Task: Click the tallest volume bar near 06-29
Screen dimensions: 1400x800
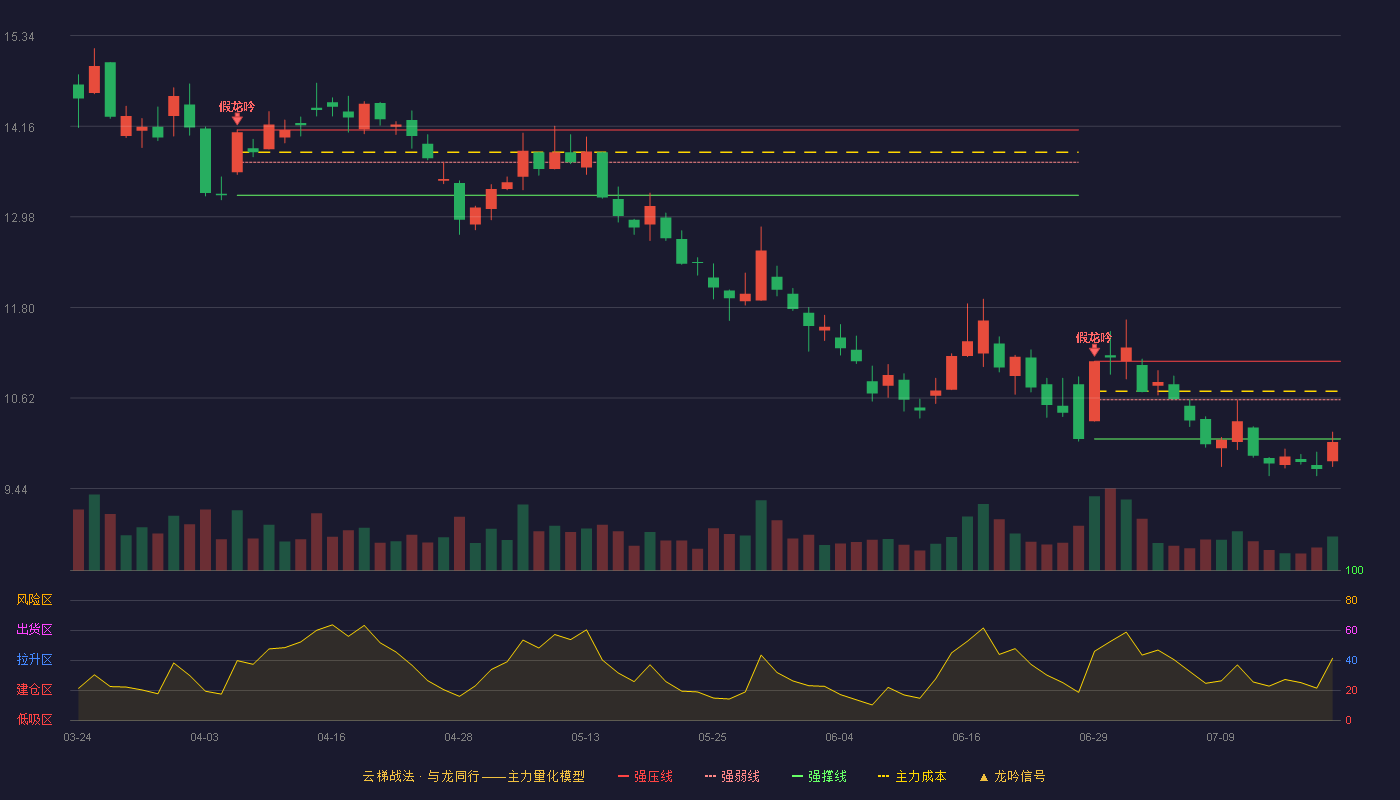Action: pyautogui.click(x=1110, y=530)
